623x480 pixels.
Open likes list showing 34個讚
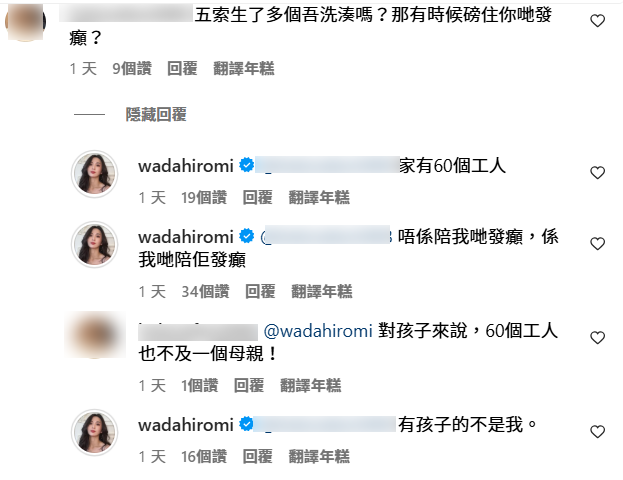(205, 292)
